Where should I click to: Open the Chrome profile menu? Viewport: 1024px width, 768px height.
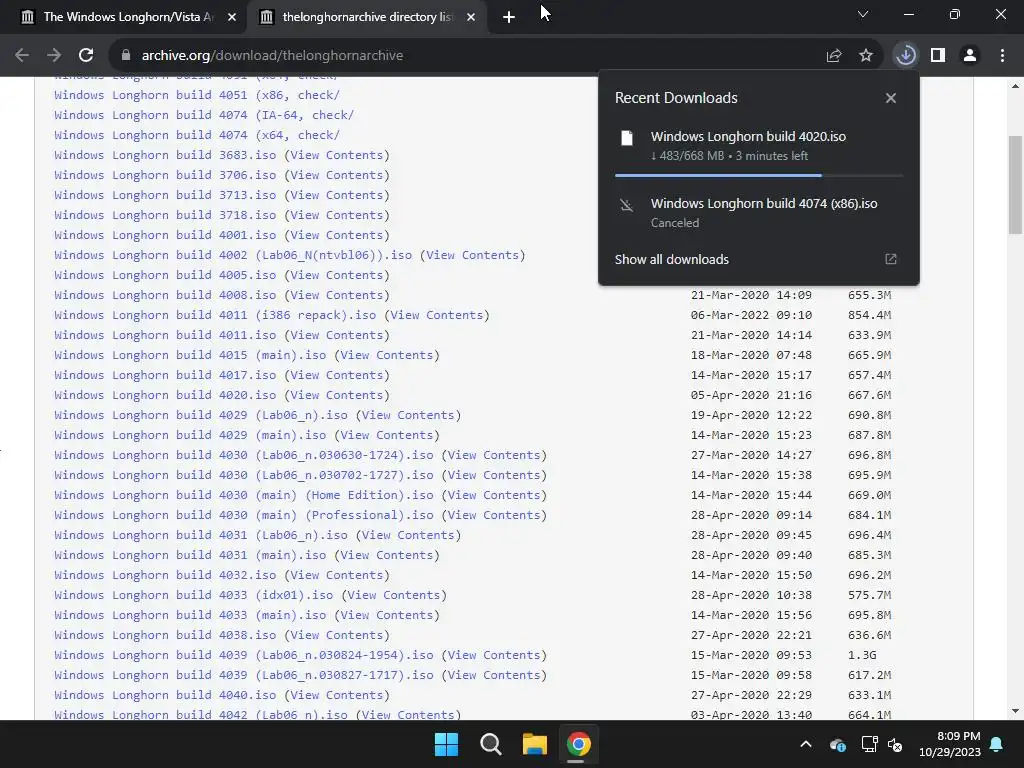[x=970, y=56]
